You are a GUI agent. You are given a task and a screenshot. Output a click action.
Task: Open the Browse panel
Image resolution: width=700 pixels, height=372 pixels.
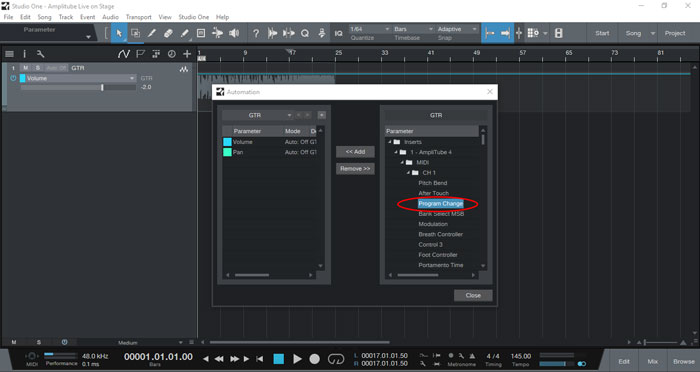click(x=684, y=361)
